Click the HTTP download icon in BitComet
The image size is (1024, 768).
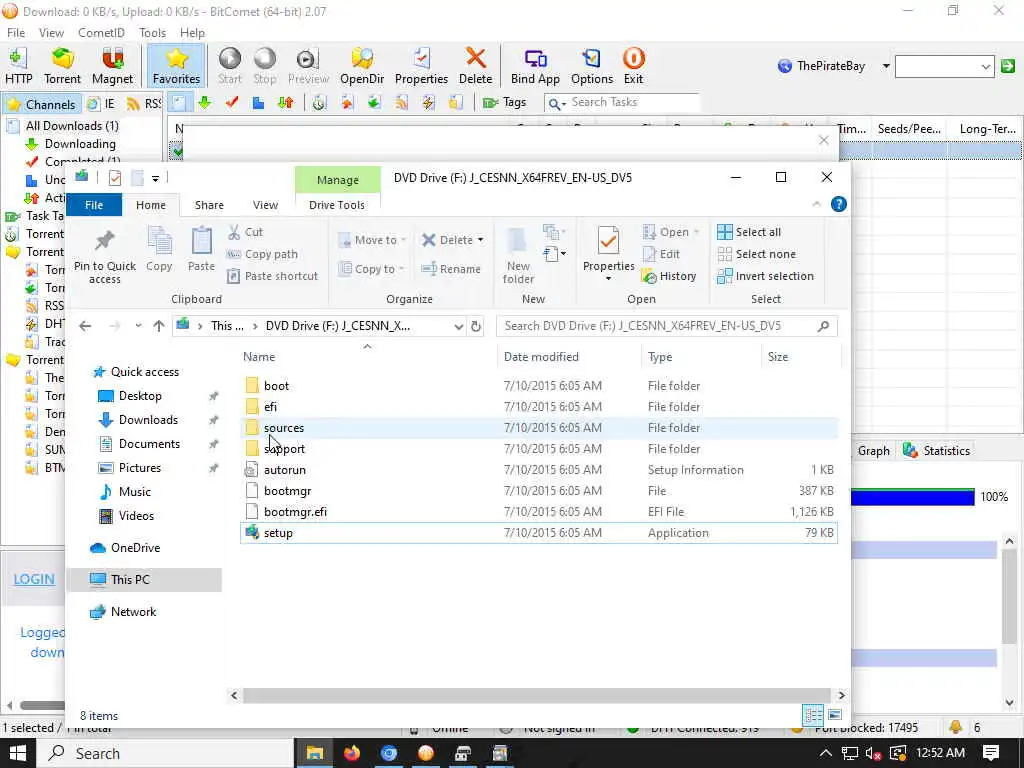pyautogui.click(x=18, y=66)
